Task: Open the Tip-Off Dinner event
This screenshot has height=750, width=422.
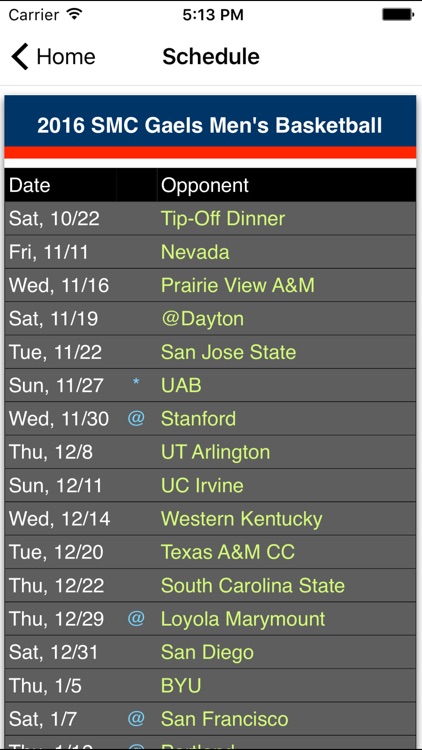Action: (223, 219)
